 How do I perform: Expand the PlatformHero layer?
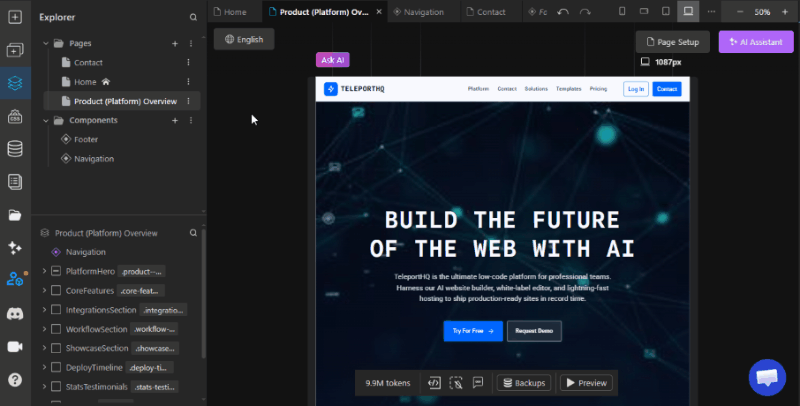(44, 271)
